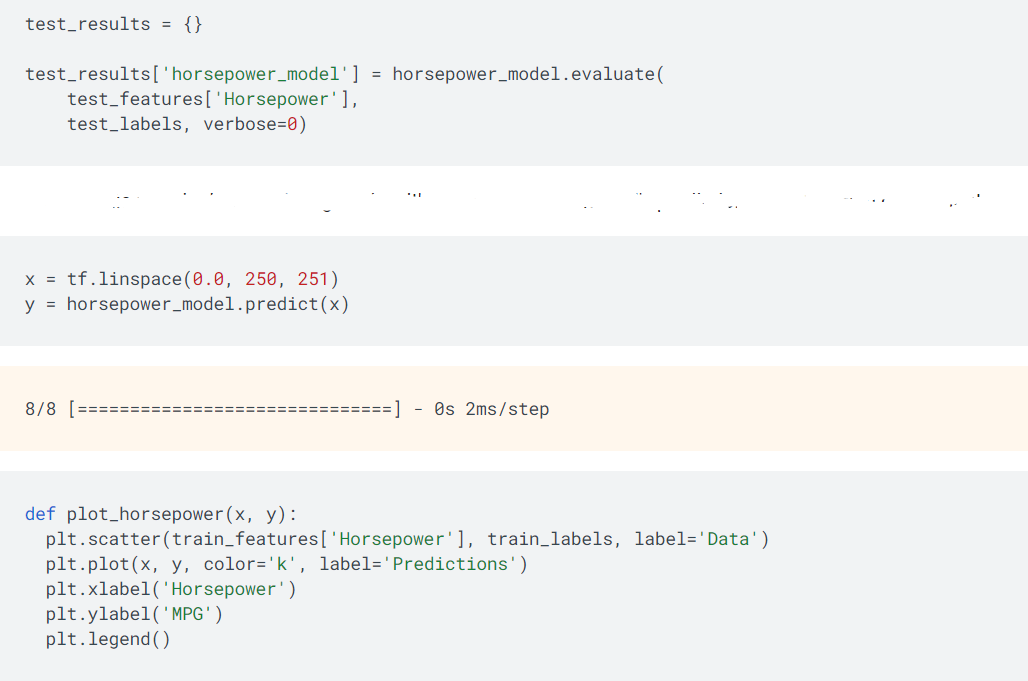
Task: Click the 'test_results = {}' code line
Action: click(114, 24)
